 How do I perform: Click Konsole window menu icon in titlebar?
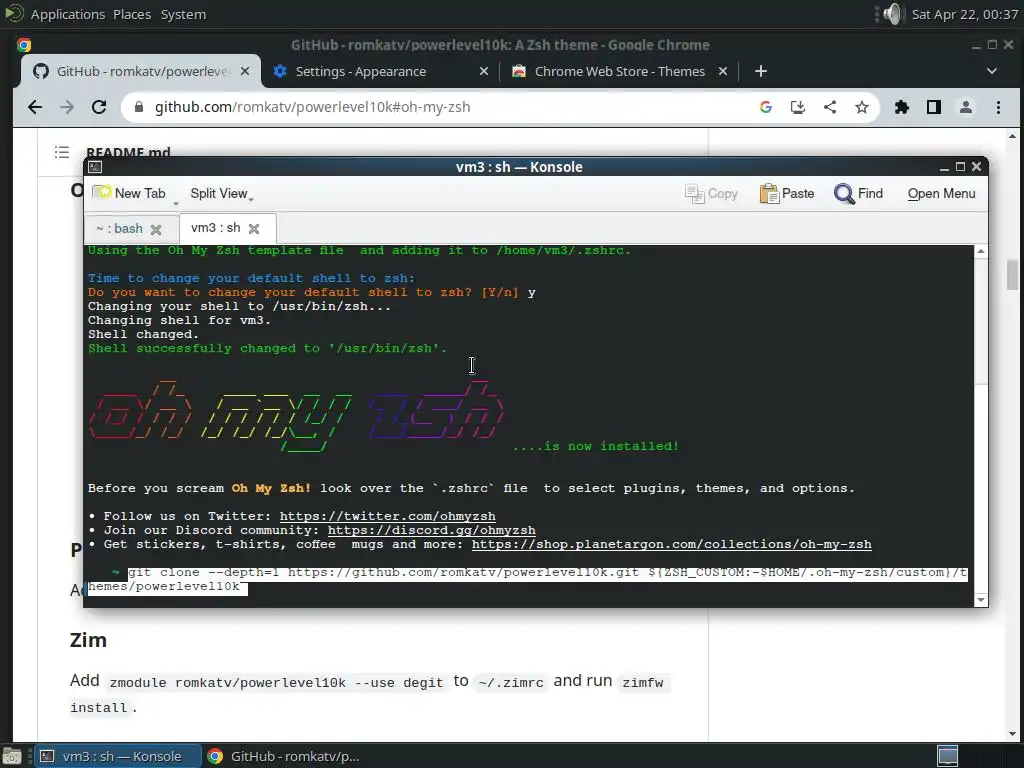click(95, 167)
